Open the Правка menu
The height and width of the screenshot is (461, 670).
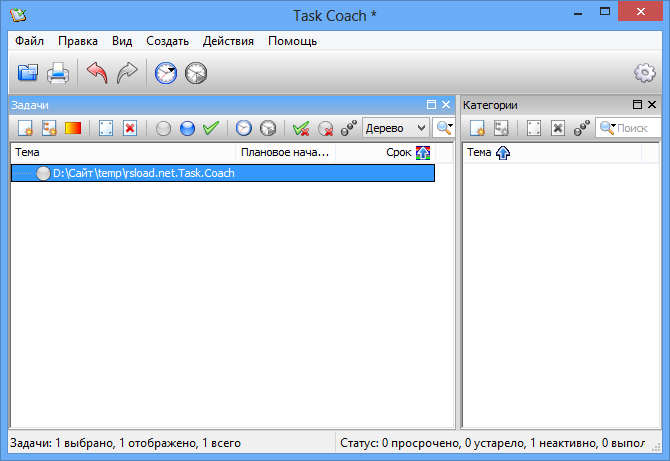[78, 41]
